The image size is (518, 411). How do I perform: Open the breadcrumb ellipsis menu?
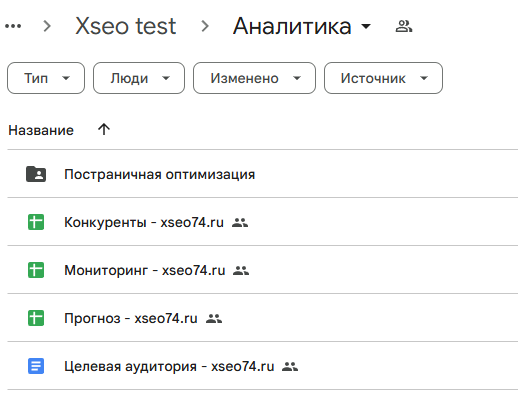point(13,26)
